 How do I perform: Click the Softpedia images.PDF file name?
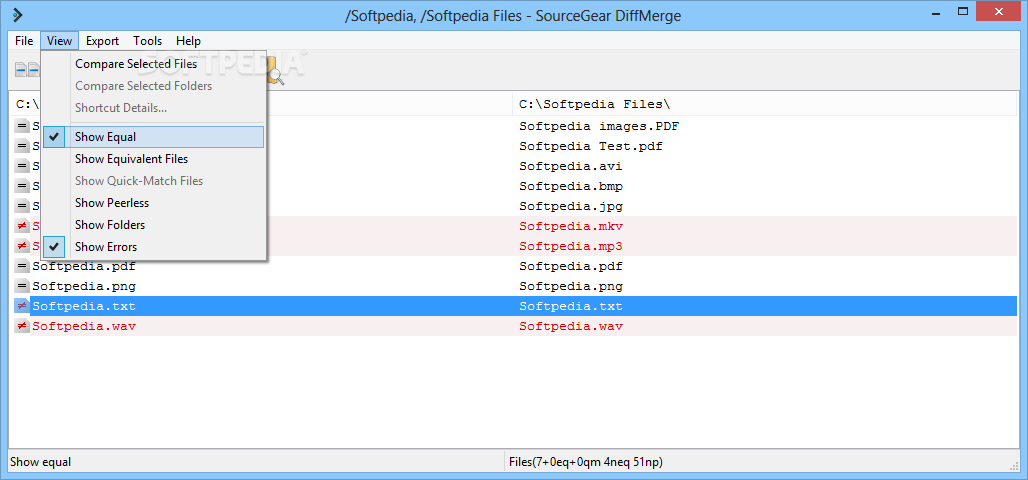[598, 126]
